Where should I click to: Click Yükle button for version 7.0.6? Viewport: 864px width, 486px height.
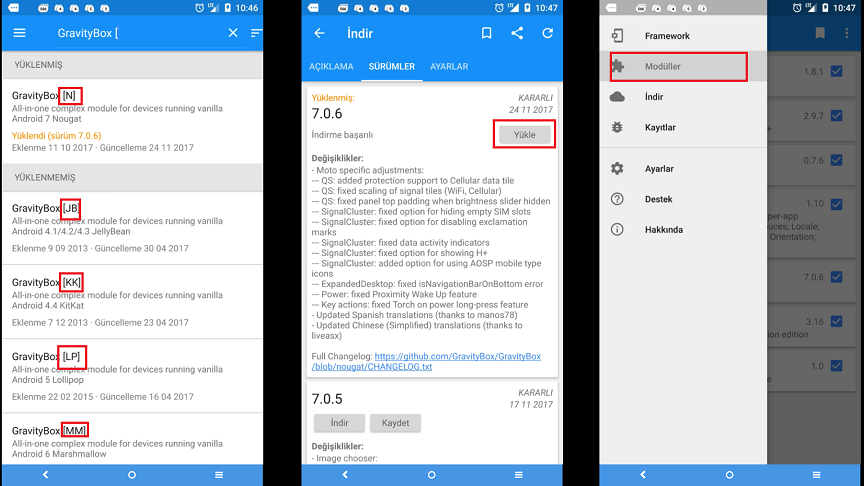(x=525, y=134)
